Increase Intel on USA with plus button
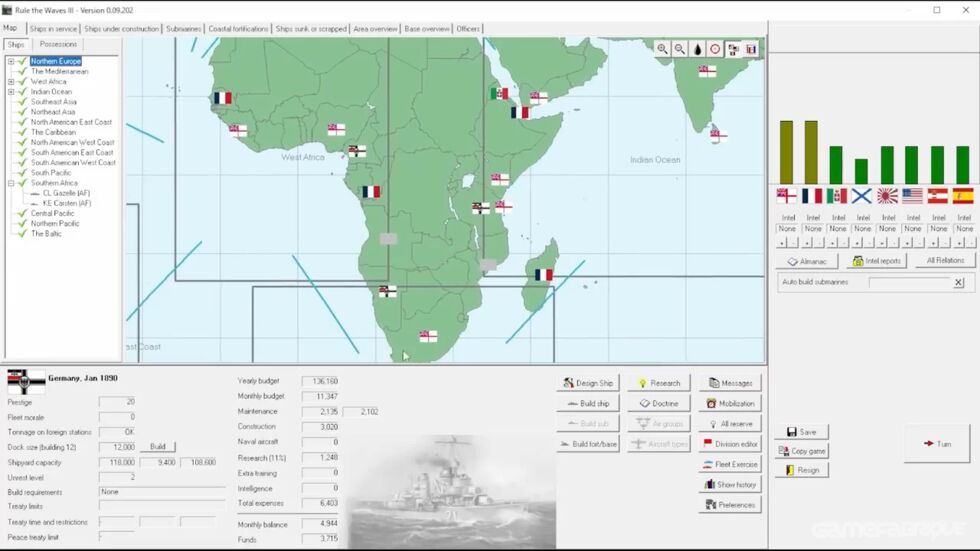This screenshot has height=551, width=980. (x=908, y=242)
